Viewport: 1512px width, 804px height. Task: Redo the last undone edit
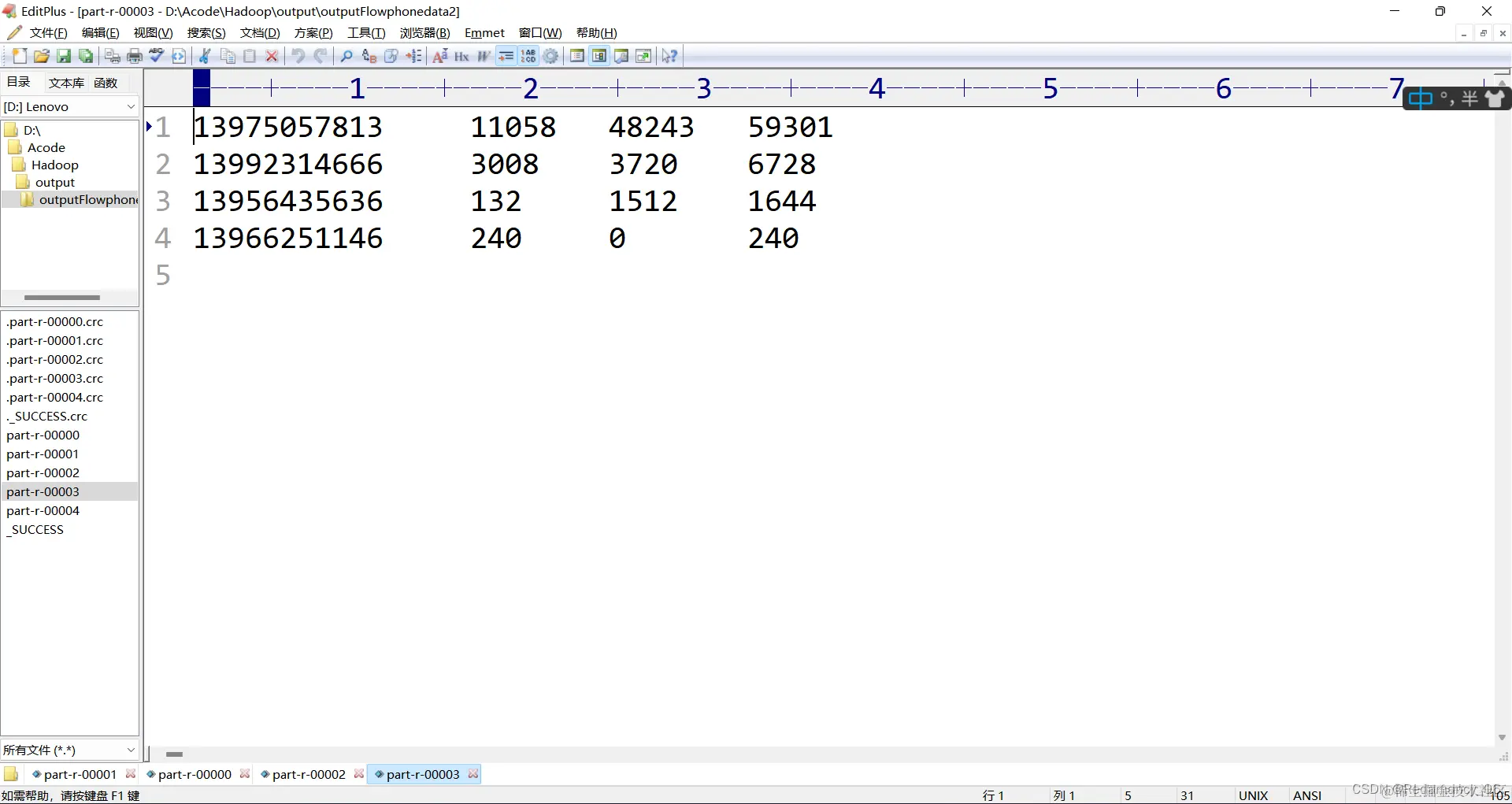point(321,56)
